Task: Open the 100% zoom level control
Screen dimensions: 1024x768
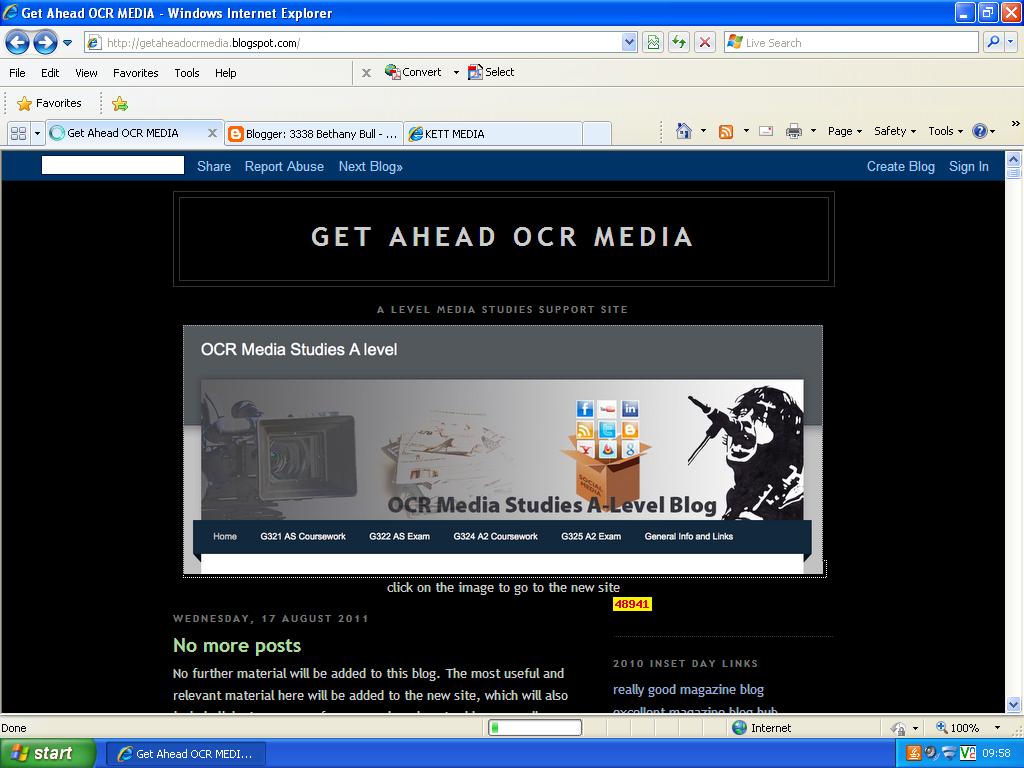Action: [967, 728]
